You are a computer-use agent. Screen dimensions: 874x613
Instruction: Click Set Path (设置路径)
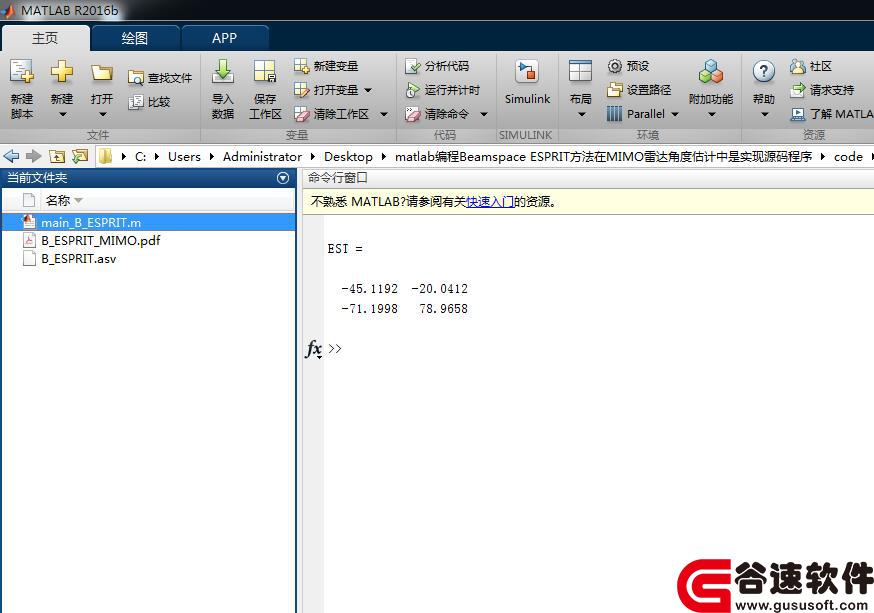tap(639, 90)
